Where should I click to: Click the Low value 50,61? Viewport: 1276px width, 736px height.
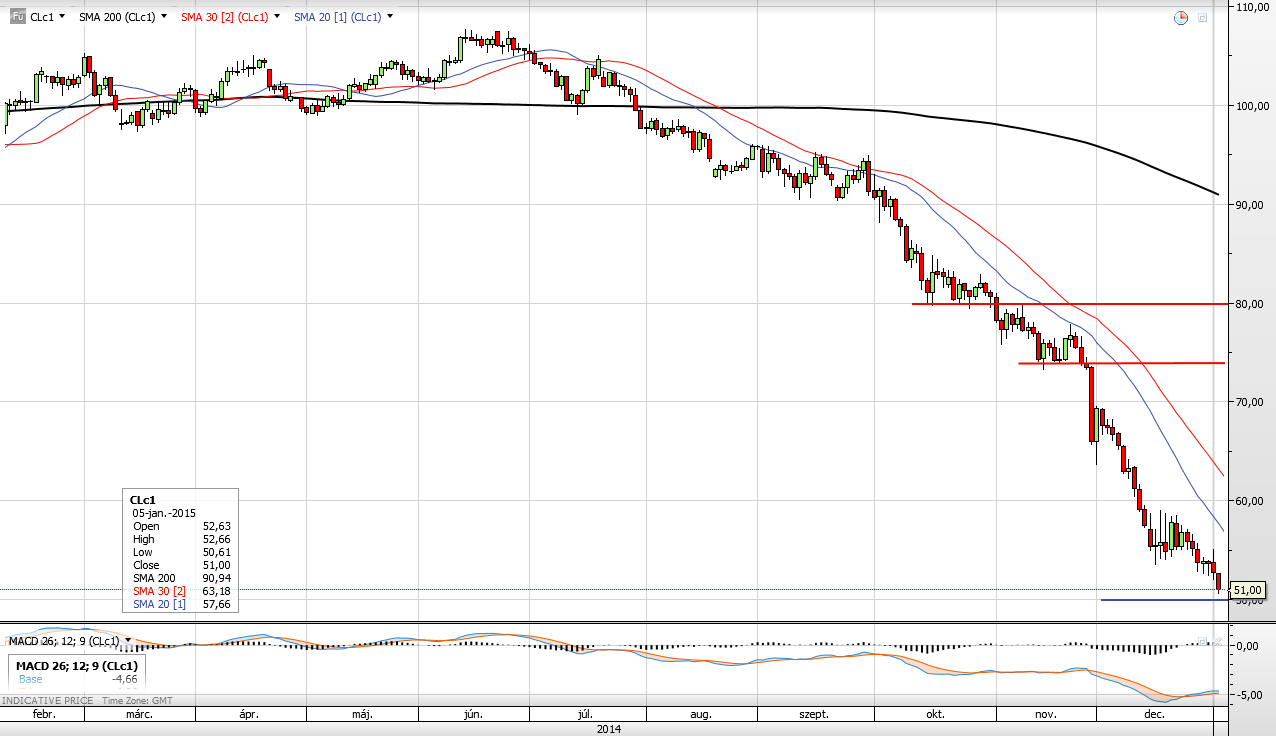point(216,552)
